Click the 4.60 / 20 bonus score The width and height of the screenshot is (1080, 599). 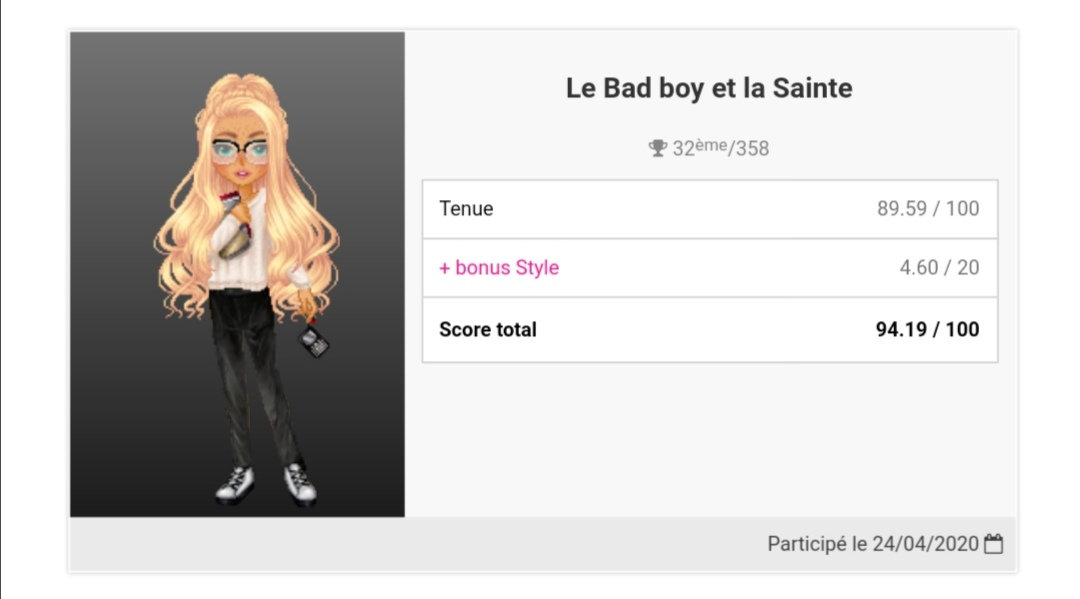939,268
